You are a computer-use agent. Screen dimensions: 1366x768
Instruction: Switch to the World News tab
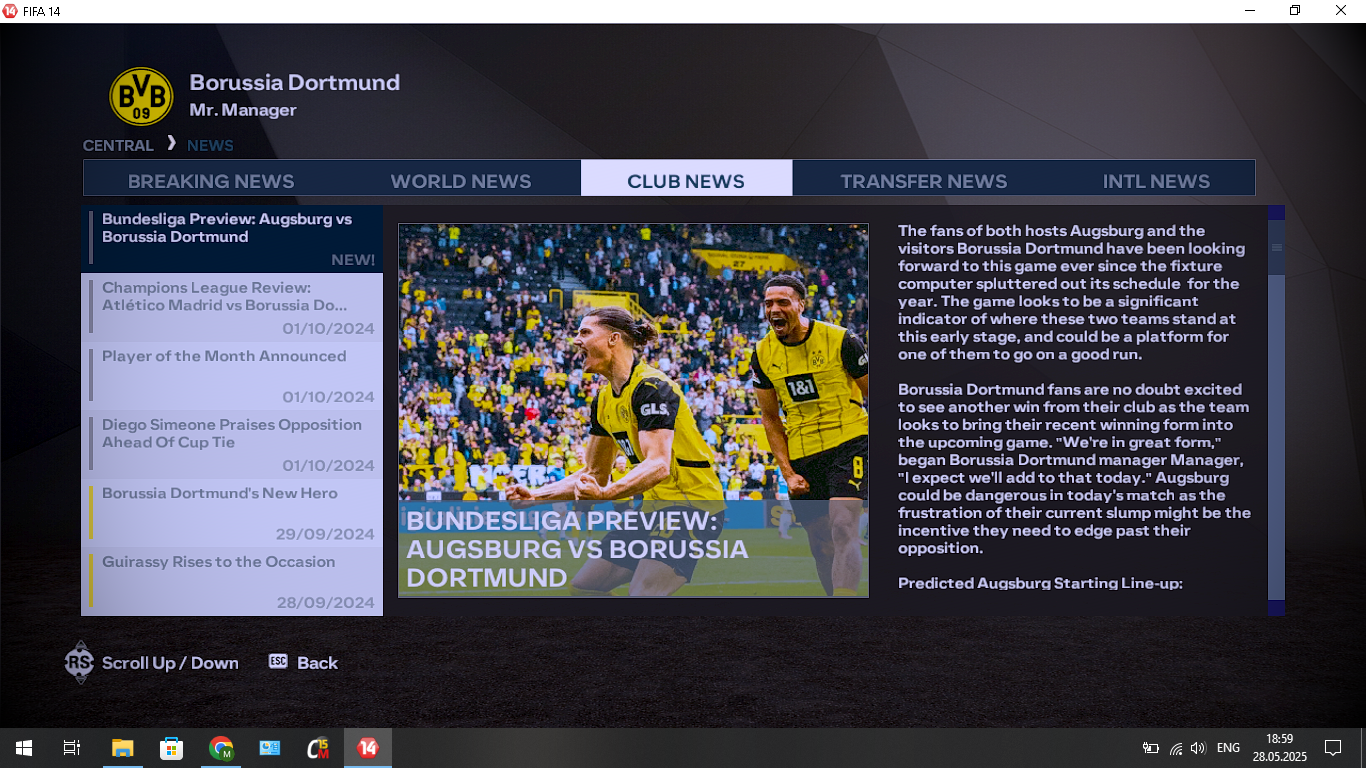461,181
